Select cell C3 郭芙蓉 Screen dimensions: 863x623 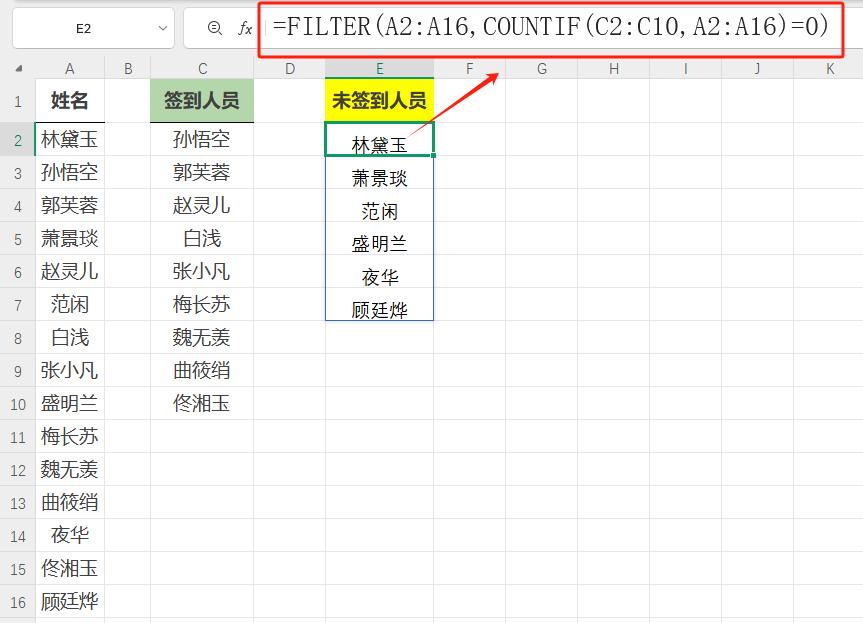pos(202,172)
